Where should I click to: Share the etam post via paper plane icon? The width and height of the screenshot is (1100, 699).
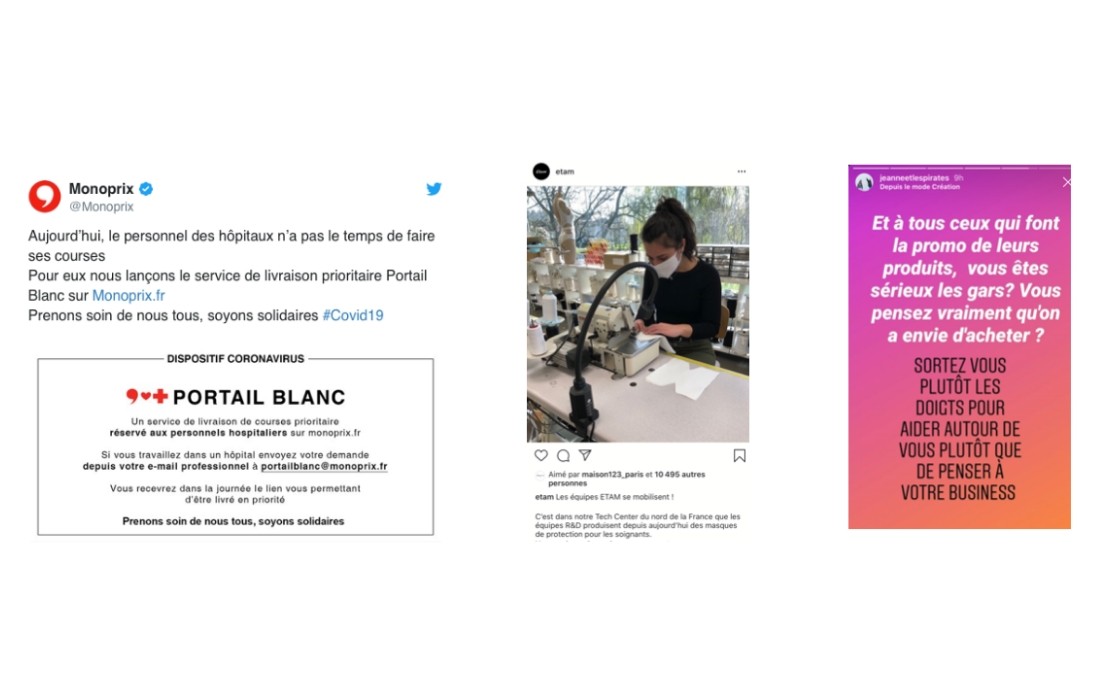pos(585,455)
